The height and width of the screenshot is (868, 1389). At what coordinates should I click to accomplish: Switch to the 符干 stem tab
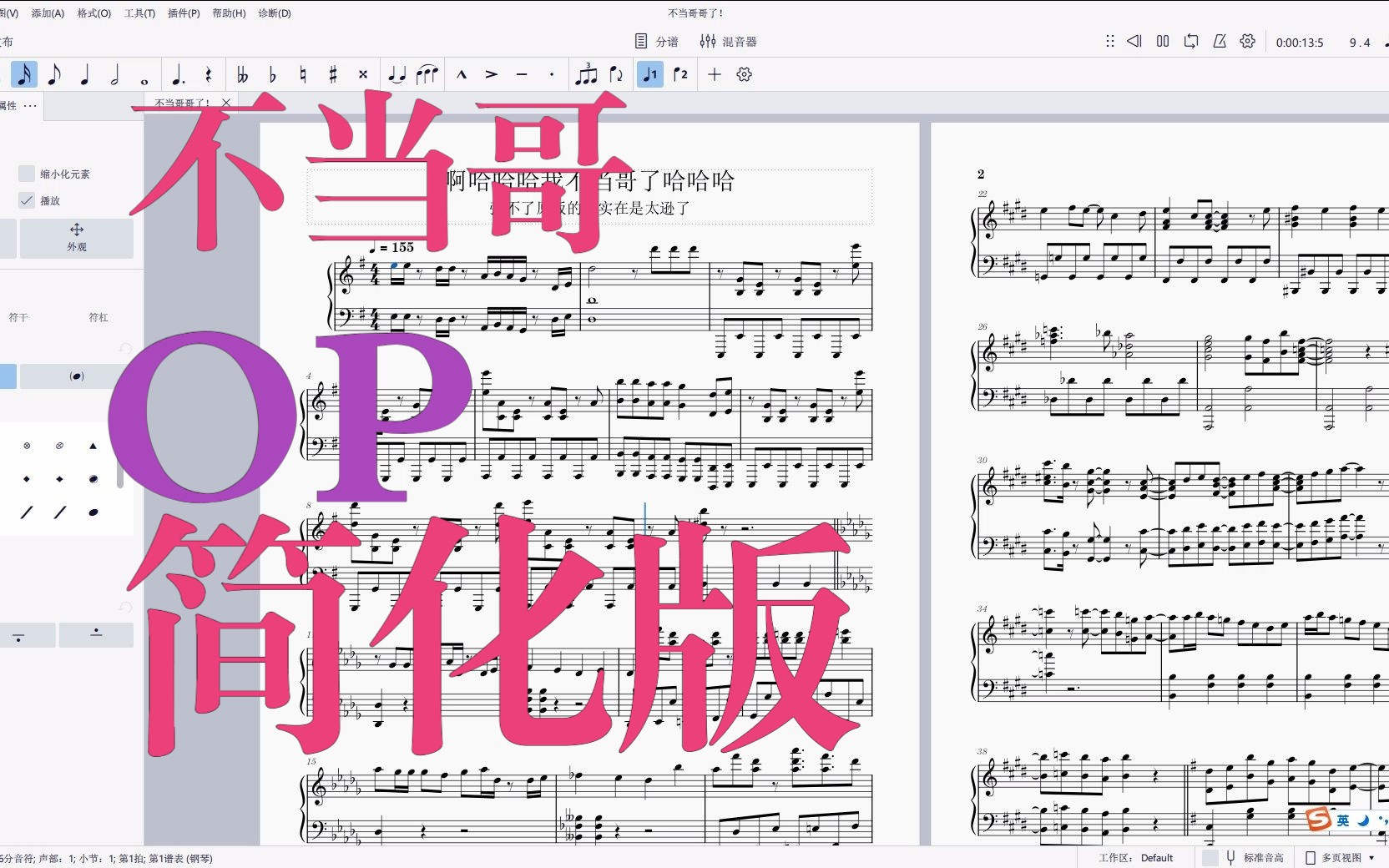[x=18, y=317]
